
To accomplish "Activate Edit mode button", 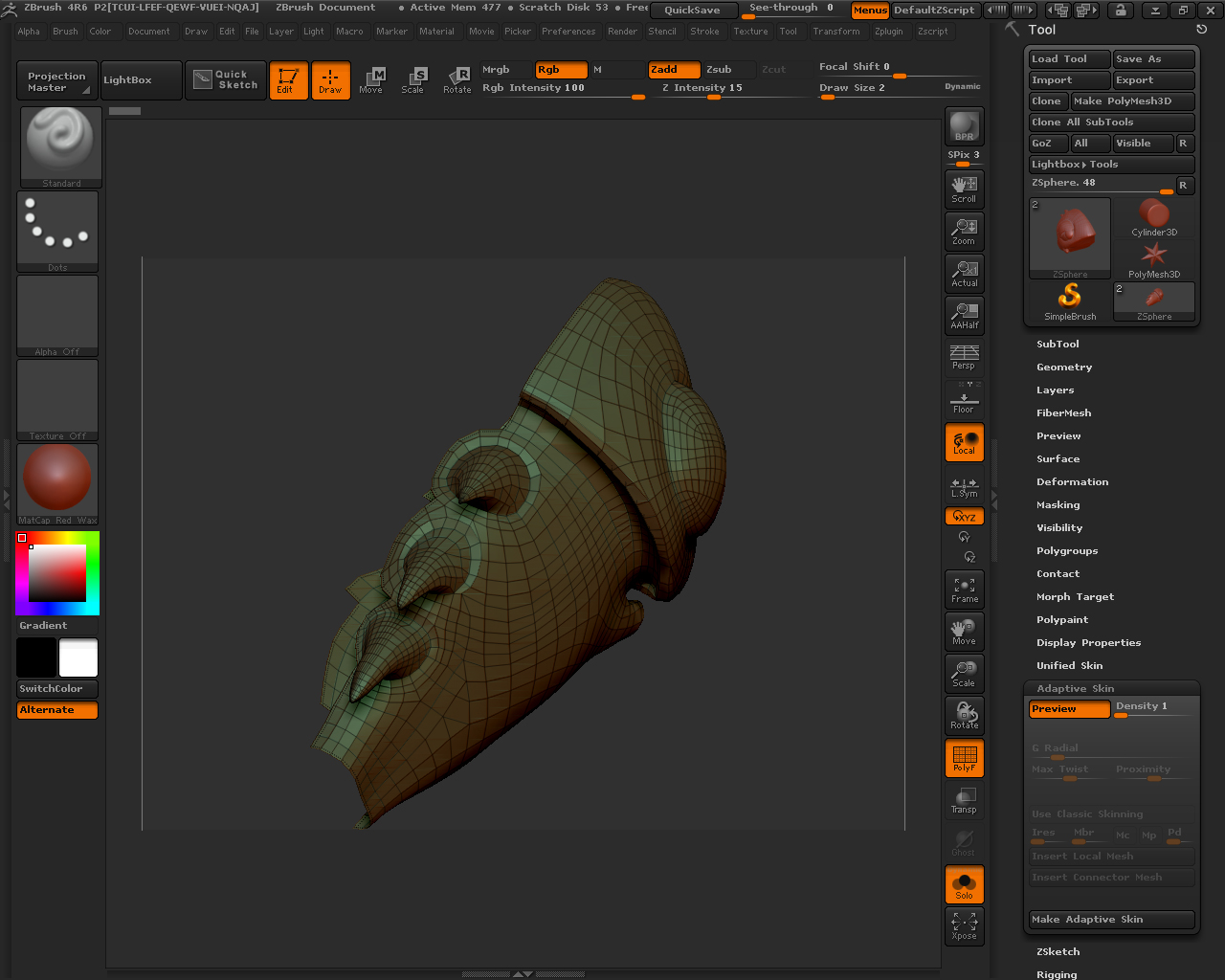I will click(x=288, y=80).
